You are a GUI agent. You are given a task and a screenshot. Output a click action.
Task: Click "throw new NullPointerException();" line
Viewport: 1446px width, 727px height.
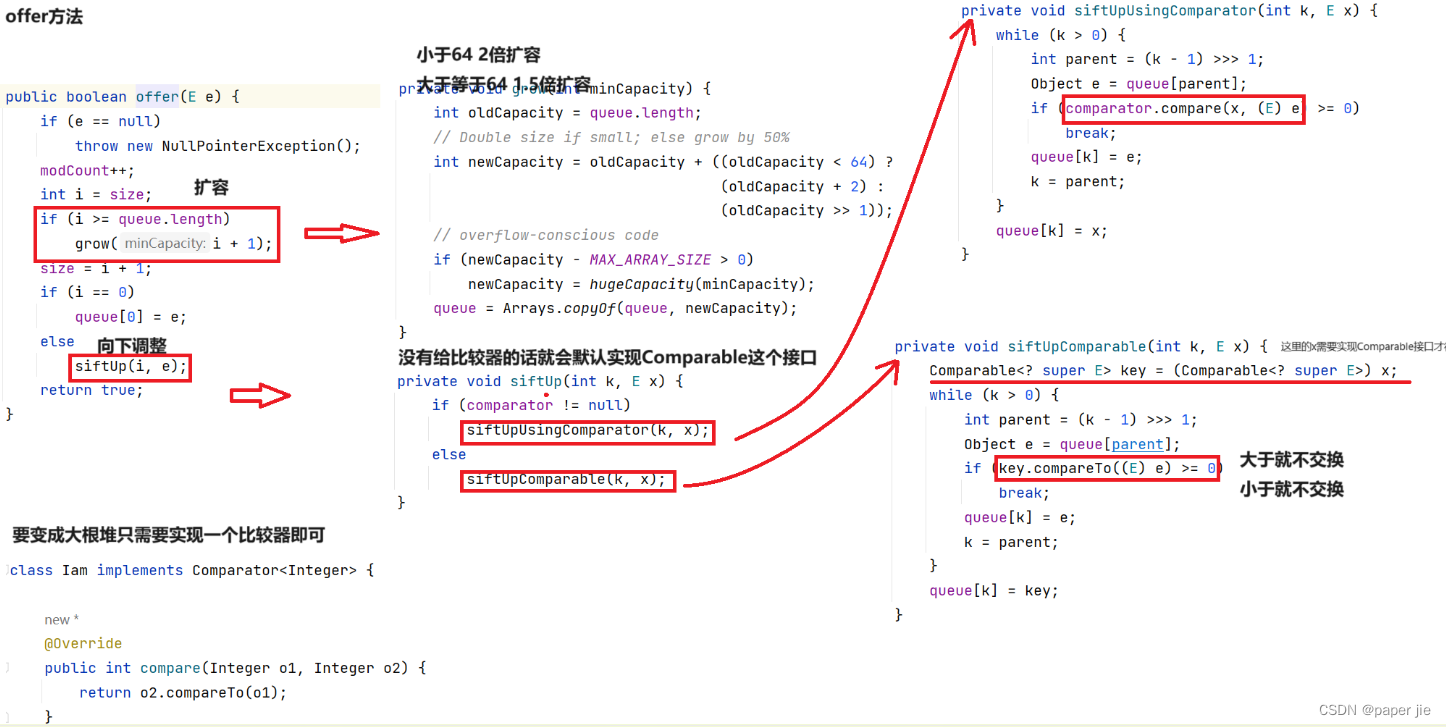coord(218,146)
